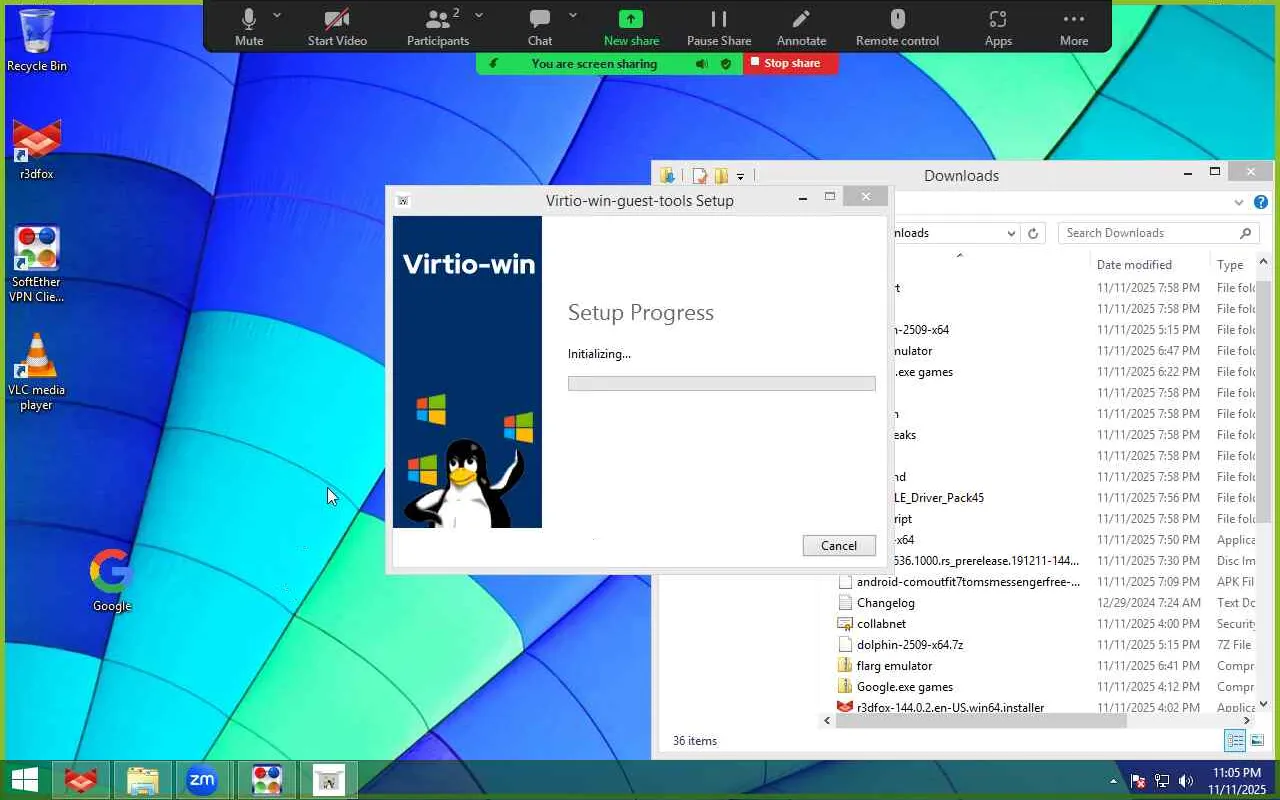Click the shield icon in screen sharing bar
Image resolution: width=1280 pixels, height=800 pixels.
[x=726, y=64]
